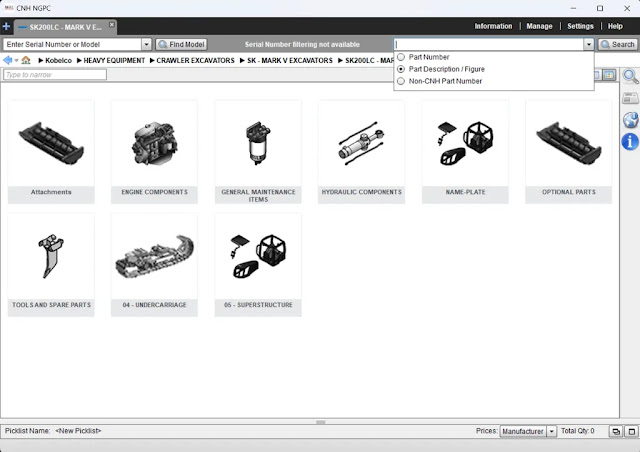The height and width of the screenshot is (452, 640).
Task: Open the blue info icon in sidebar
Action: 630,142
